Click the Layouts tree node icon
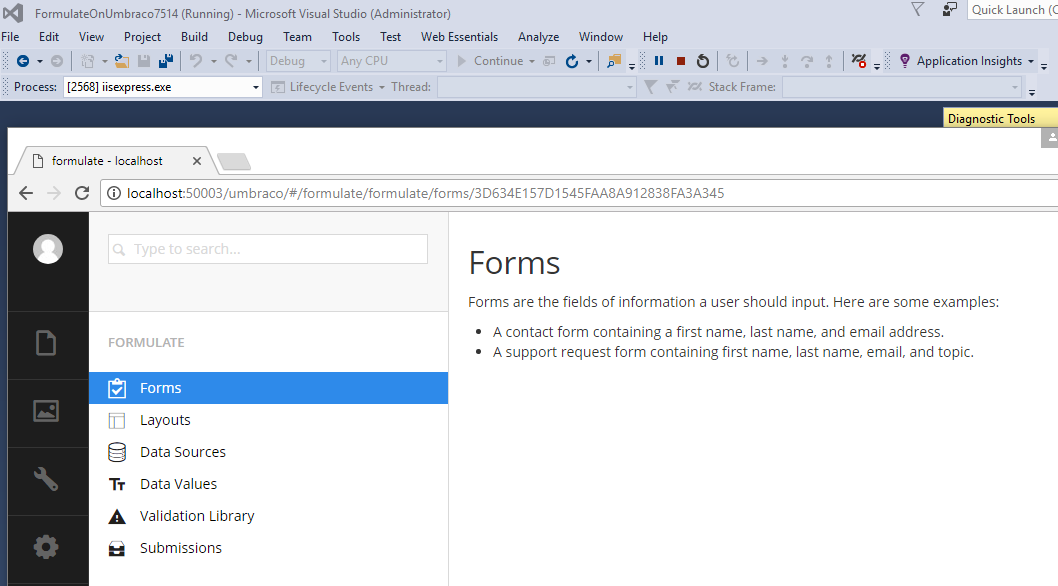This screenshot has width=1058, height=586. (x=117, y=421)
